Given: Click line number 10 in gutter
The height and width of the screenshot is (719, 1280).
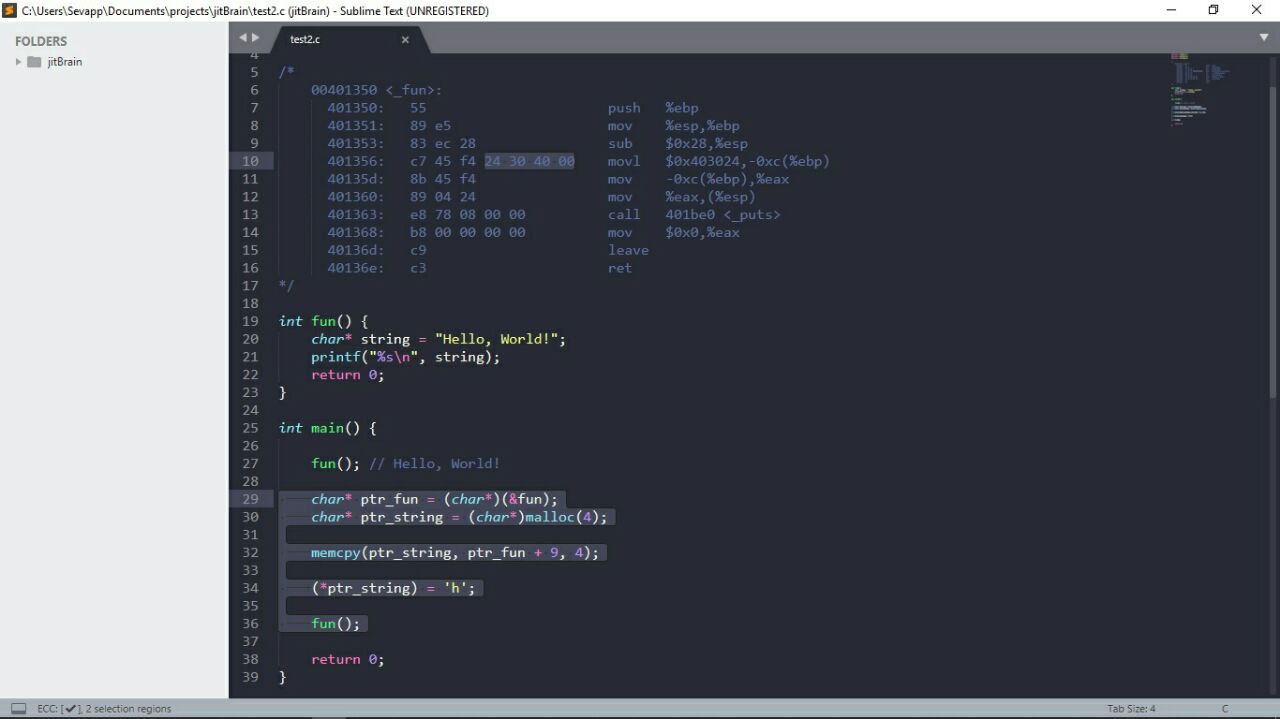Looking at the screenshot, I should coord(250,161).
